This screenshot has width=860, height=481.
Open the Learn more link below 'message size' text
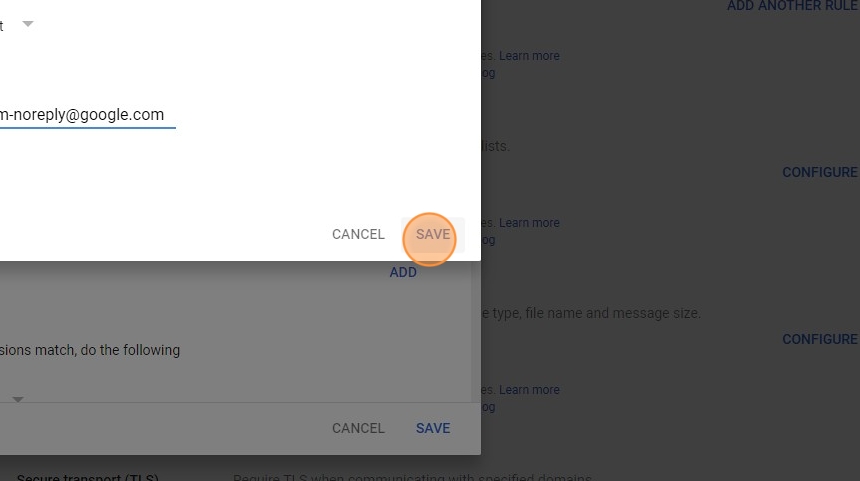(x=529, y=390)
